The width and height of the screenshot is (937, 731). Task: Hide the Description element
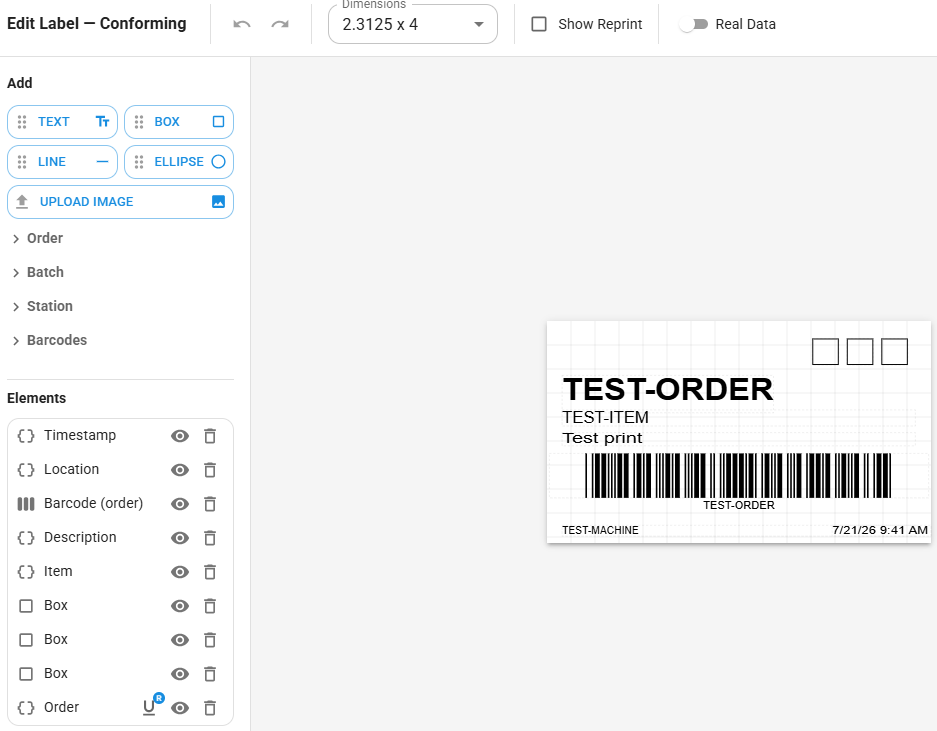[180, 539]
